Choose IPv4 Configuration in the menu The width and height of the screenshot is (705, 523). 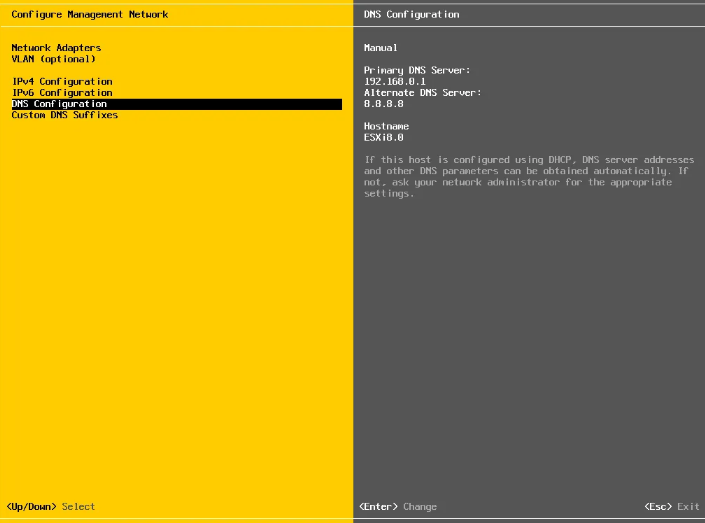[62, 81]
